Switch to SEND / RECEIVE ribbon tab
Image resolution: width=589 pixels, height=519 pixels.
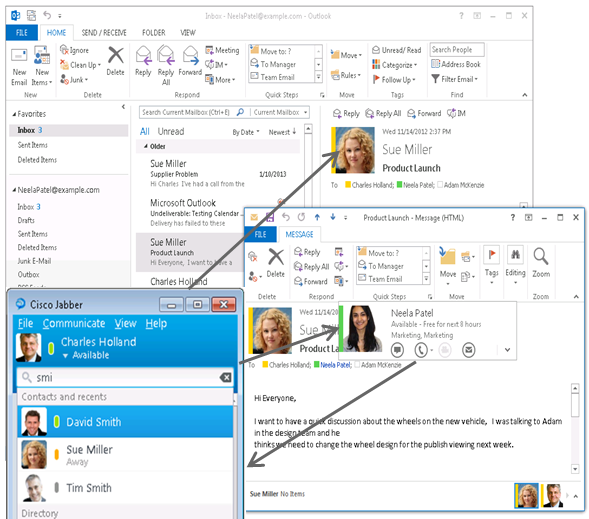coord(104,33)
